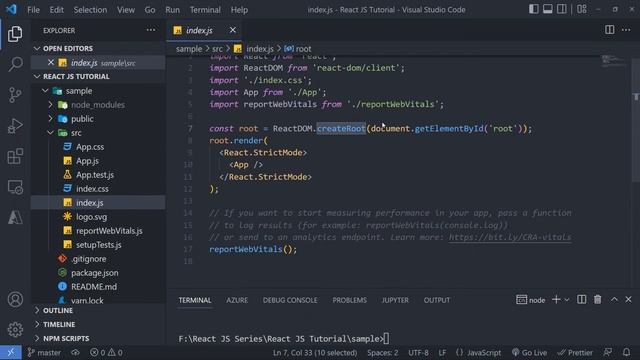
Task: Switch to Problems tab
Action: (x=349, y=300)
